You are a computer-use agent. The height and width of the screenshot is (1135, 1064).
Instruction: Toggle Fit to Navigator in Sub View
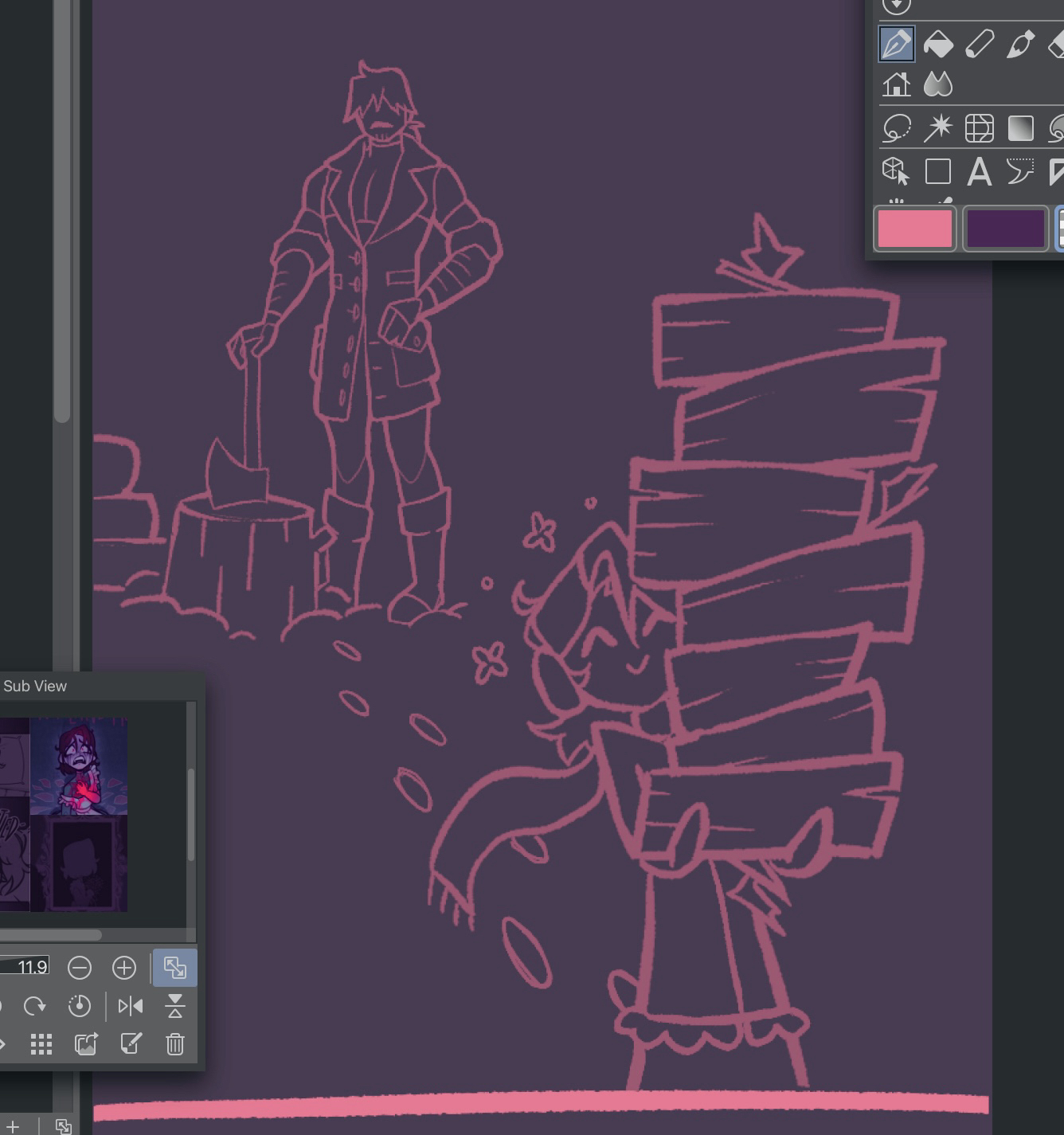pyautogui.click(x=174, y=968)
